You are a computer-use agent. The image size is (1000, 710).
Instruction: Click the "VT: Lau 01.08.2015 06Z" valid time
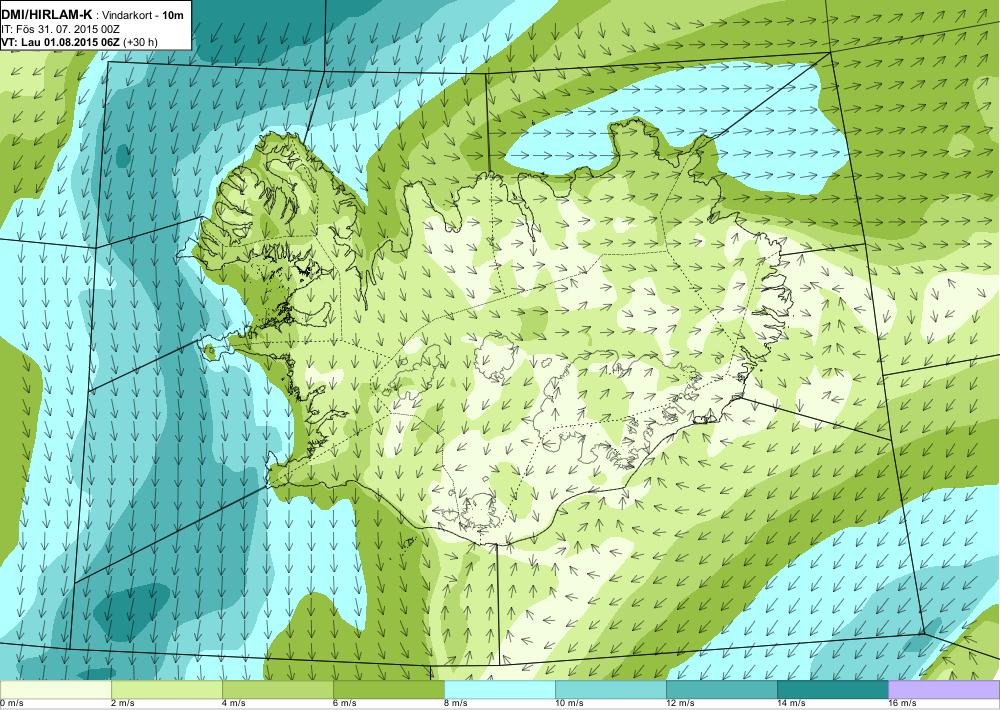tap(61, 42)
